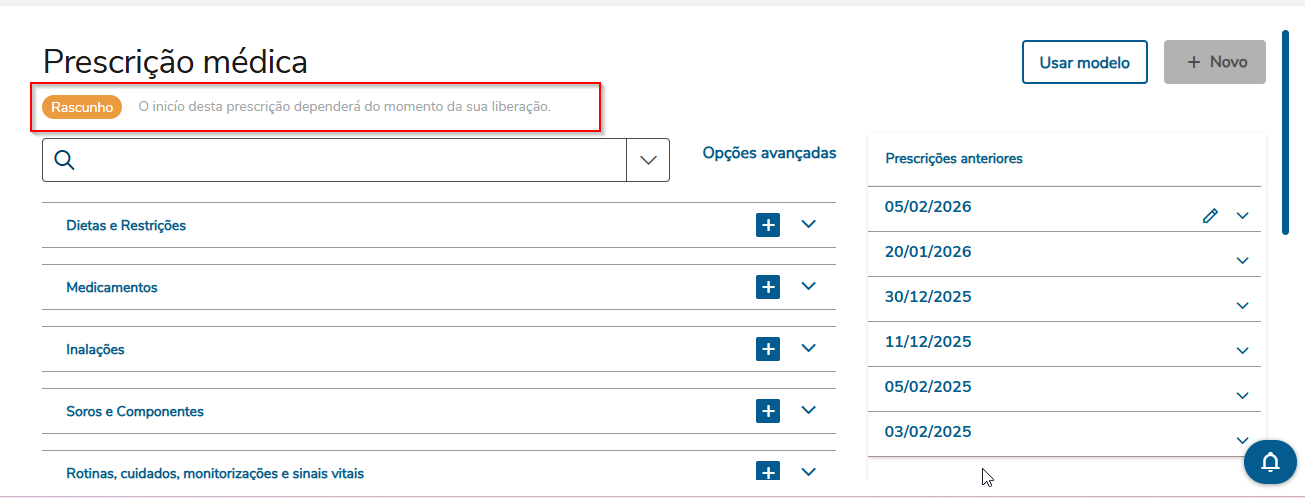This screenshot has width=1305, height=498.
Task: Edit the 05/02/2026 prescription with pencil
Action: tap(1210, 215)
